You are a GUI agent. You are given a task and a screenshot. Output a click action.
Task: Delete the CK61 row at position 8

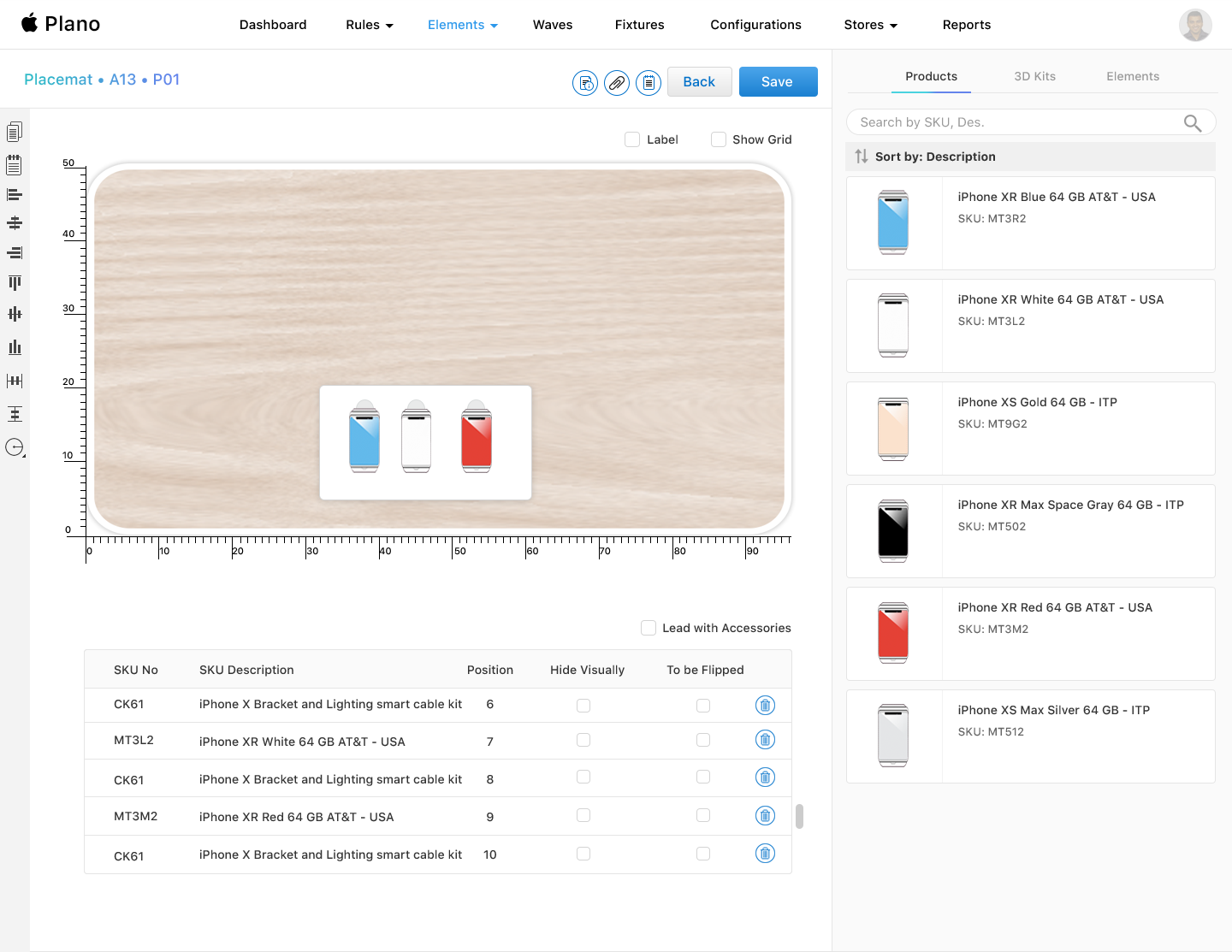coord(766,777)
